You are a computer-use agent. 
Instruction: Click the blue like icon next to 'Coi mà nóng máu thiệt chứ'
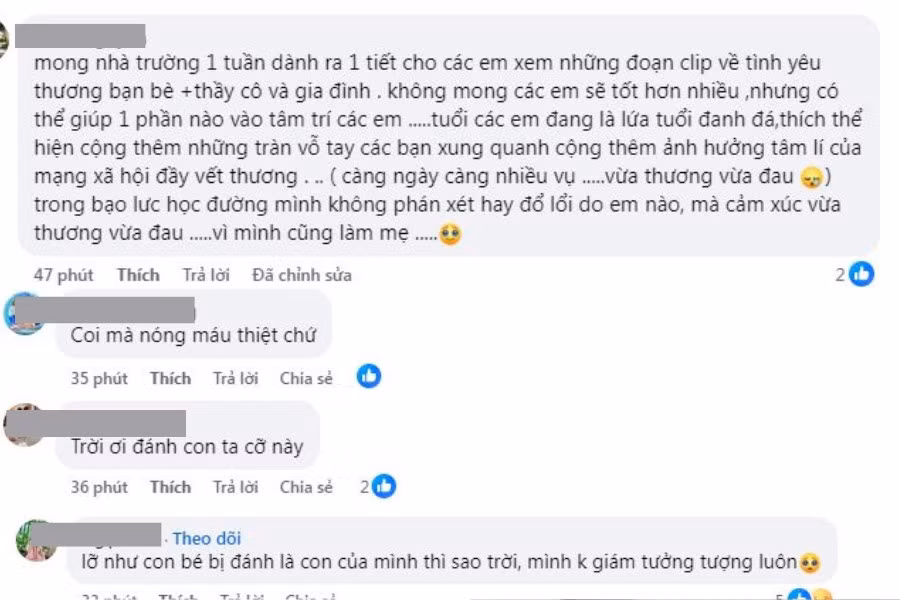(x=369, y=377)
